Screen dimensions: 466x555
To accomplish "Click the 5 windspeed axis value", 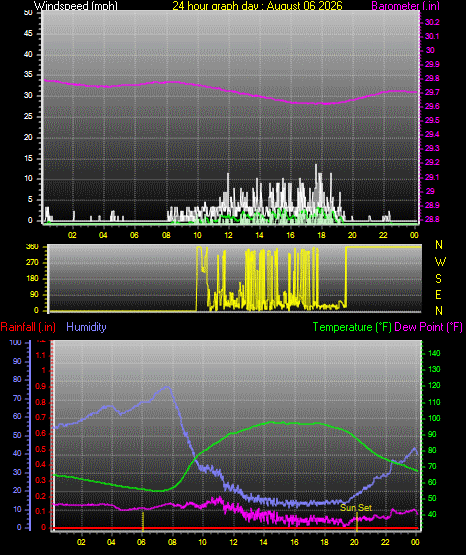I will (x=30, y=199).
